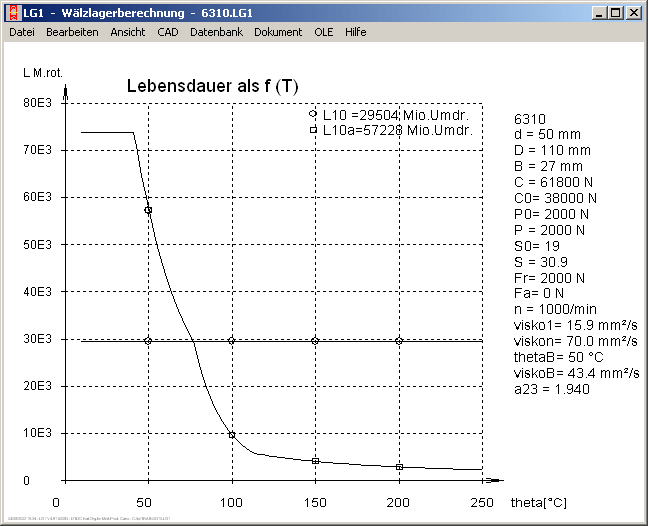
Task: Select the L10a square data point at 100°C
Action: tap(232, 435)
